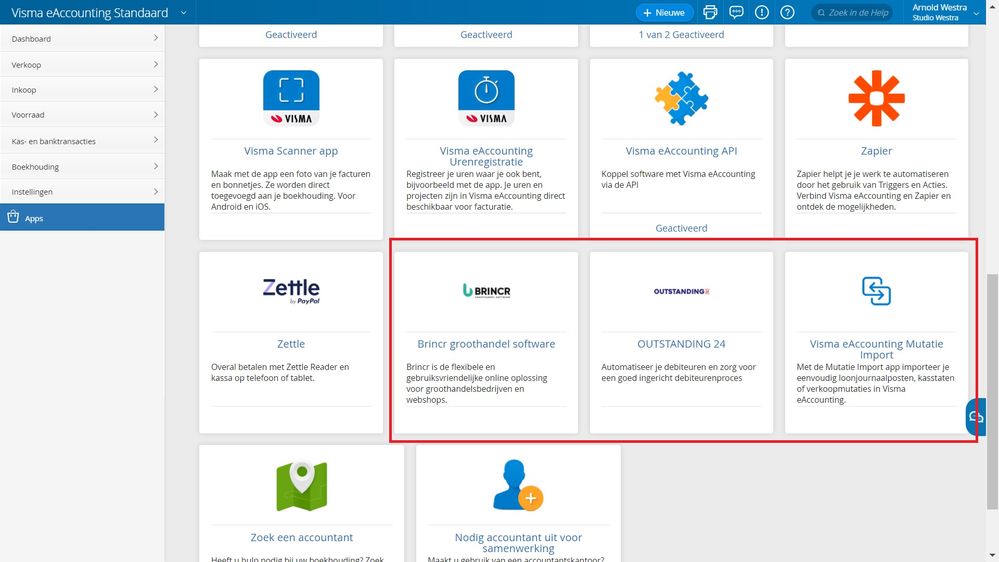Screen dimensions: 999x562
Task: Expand the Verkoop menu chevron
Action: click(x=155, y=64)
